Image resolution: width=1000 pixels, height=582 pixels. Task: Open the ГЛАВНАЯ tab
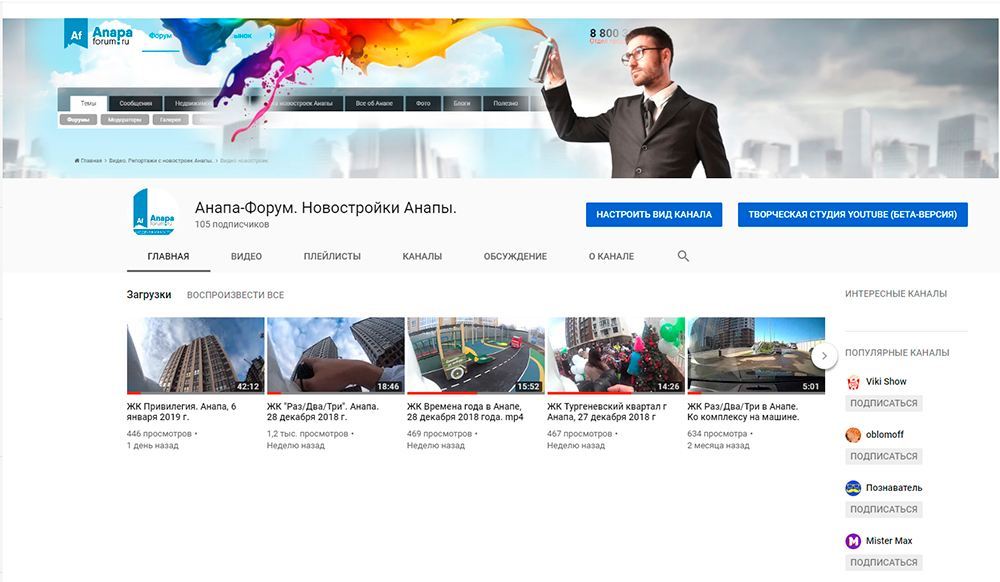click(168, 256)
